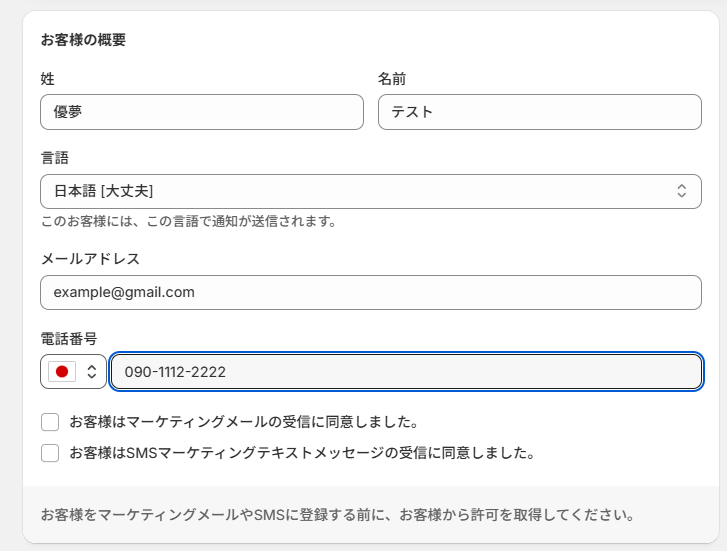The image size is (727, 551).
Task: Click the phone number field 090-1112-2222
Action: (406, 372)
